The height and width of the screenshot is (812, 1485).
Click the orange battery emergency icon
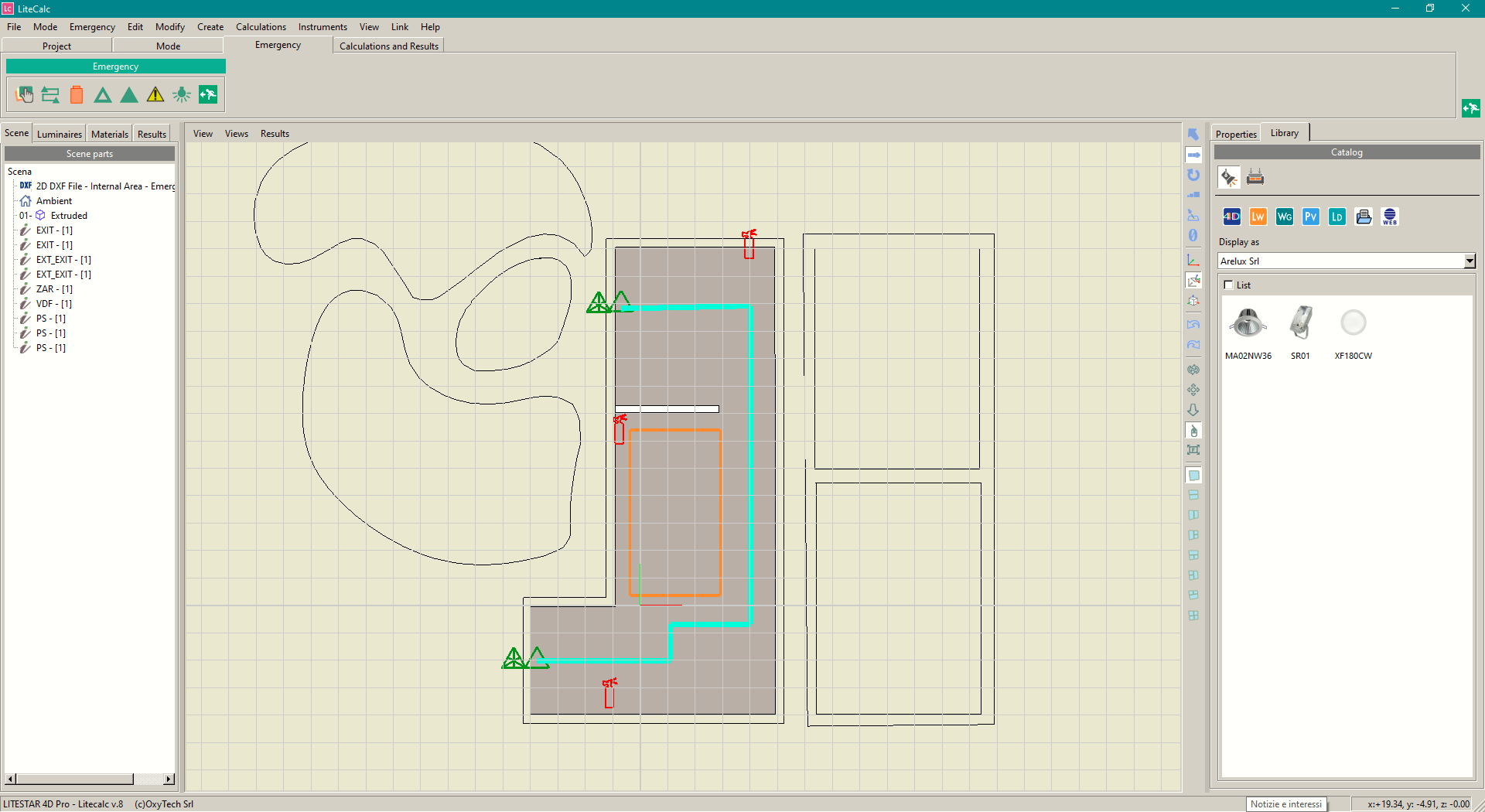[77, 95]
